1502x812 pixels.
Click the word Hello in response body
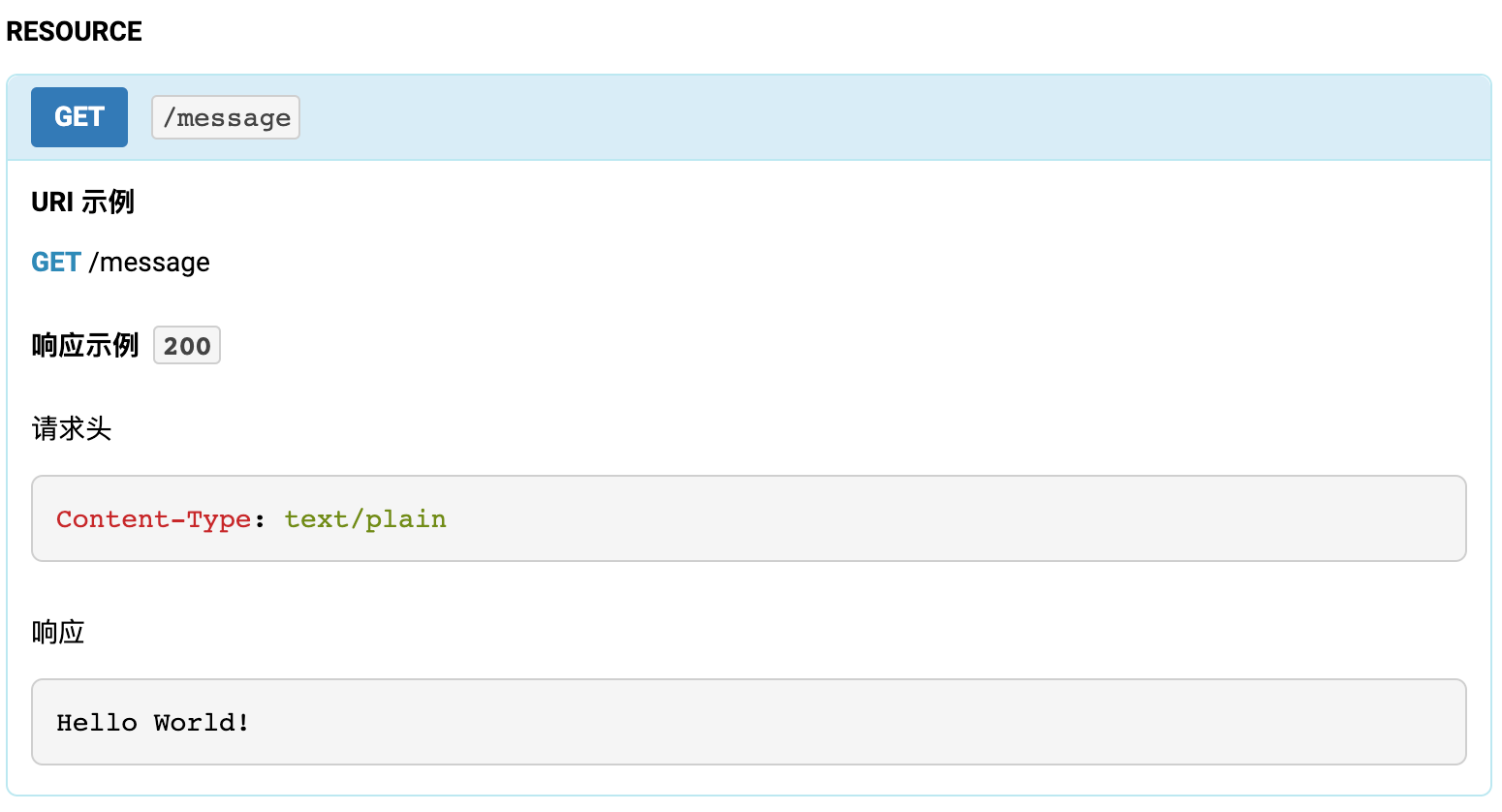[x=96, y=723]
